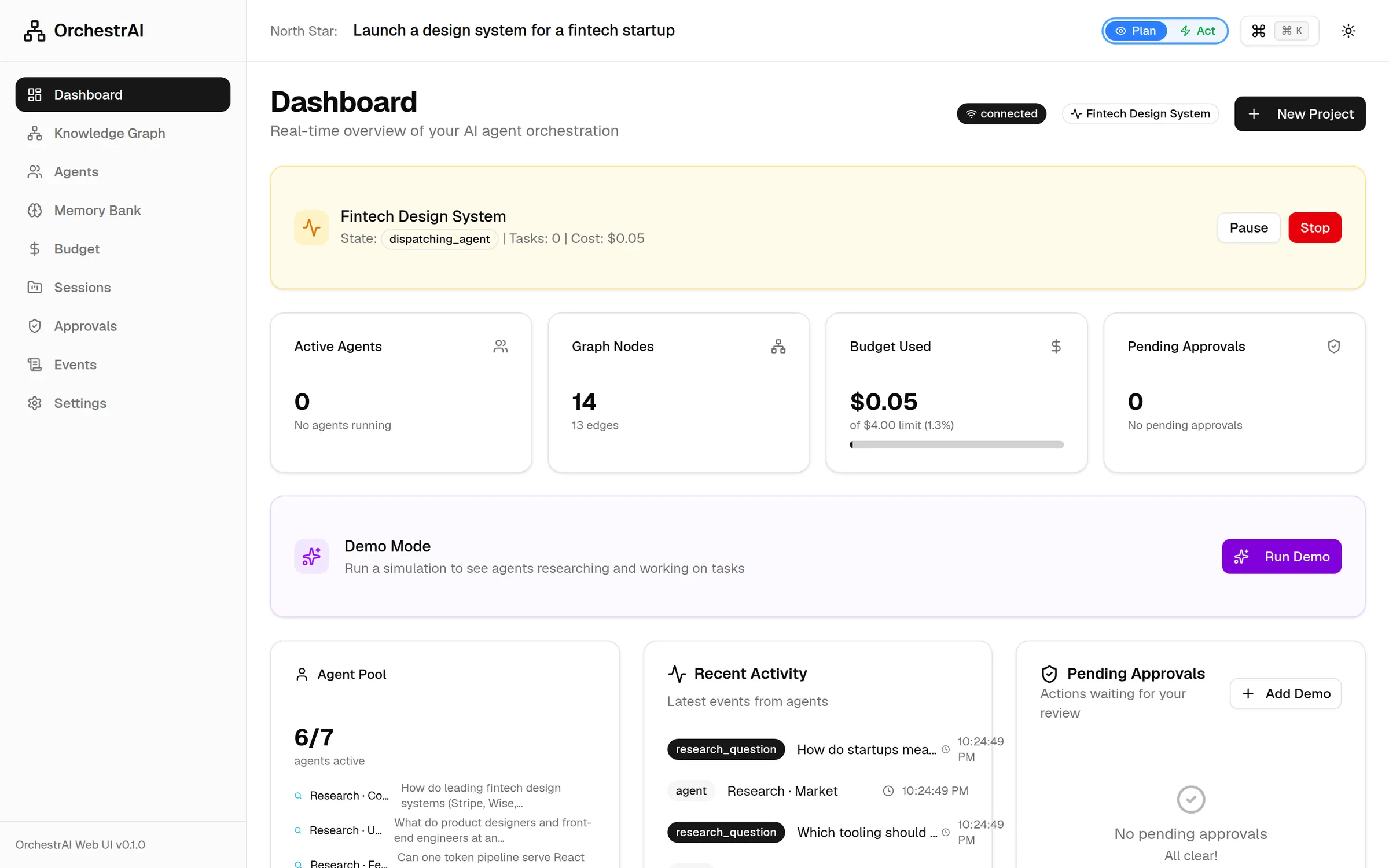Click the Recent Activity pulse icon
This screenshot has height=868, width=1389.
coord(677,674)
